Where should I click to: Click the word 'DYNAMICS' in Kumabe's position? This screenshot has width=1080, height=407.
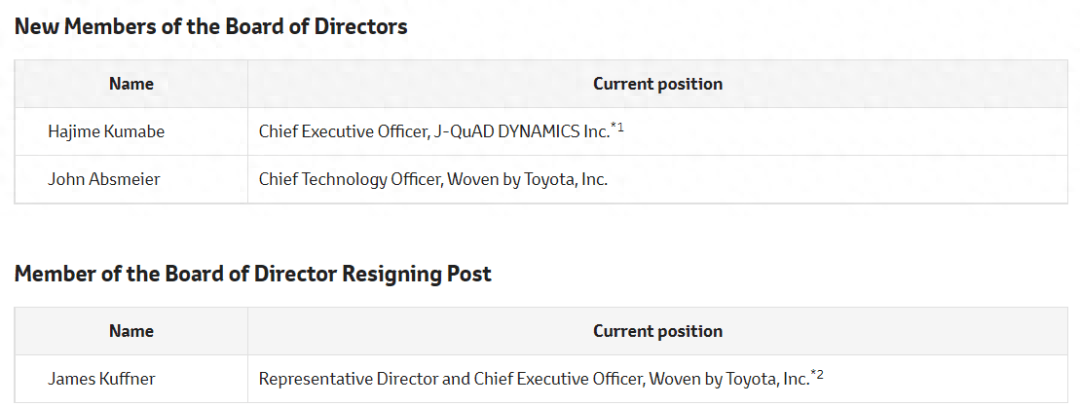coord(538,132)
